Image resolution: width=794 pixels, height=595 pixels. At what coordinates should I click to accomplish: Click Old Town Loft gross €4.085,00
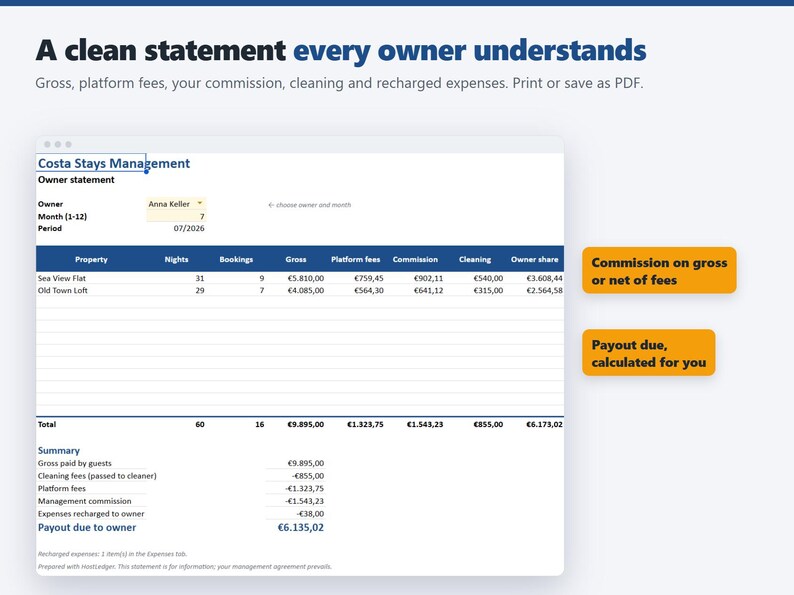tap(305, 290)
